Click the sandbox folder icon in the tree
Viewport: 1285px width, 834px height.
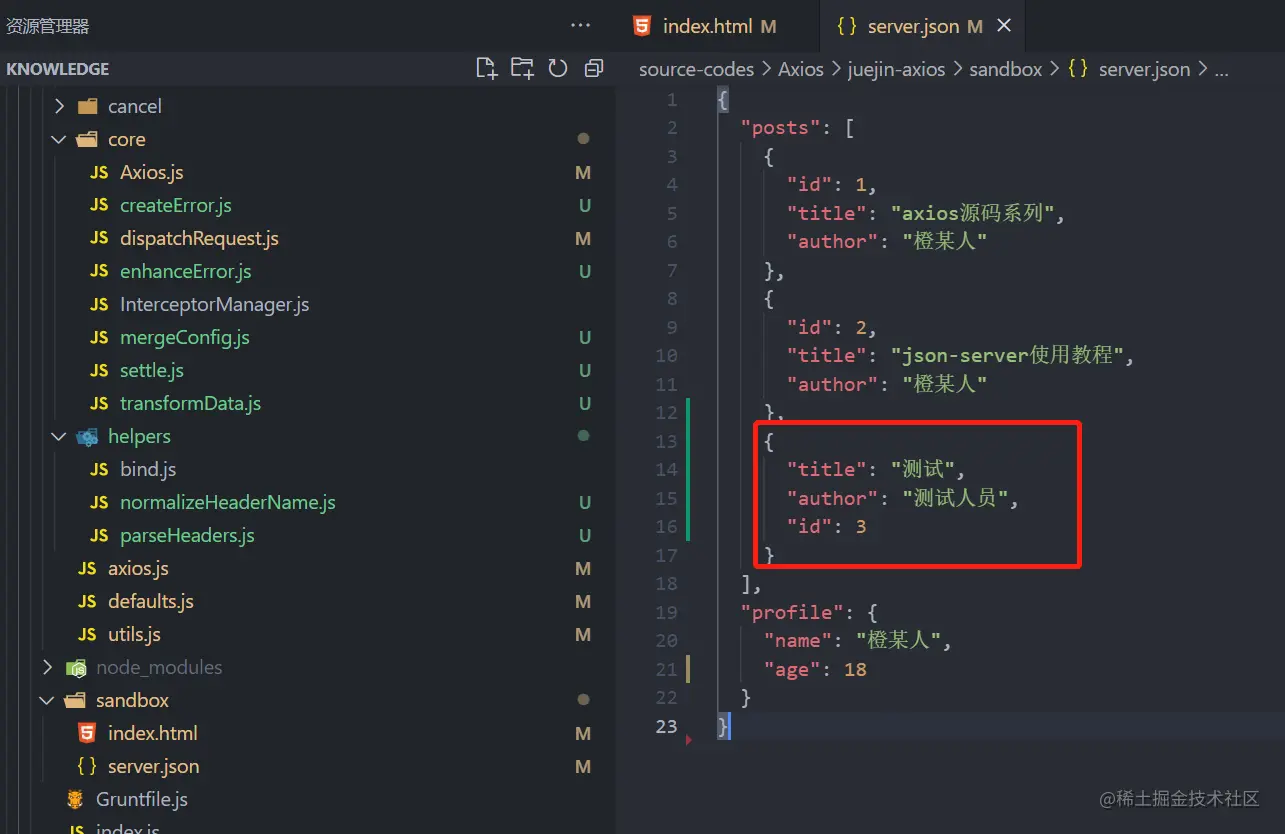(x=76, y=700)
